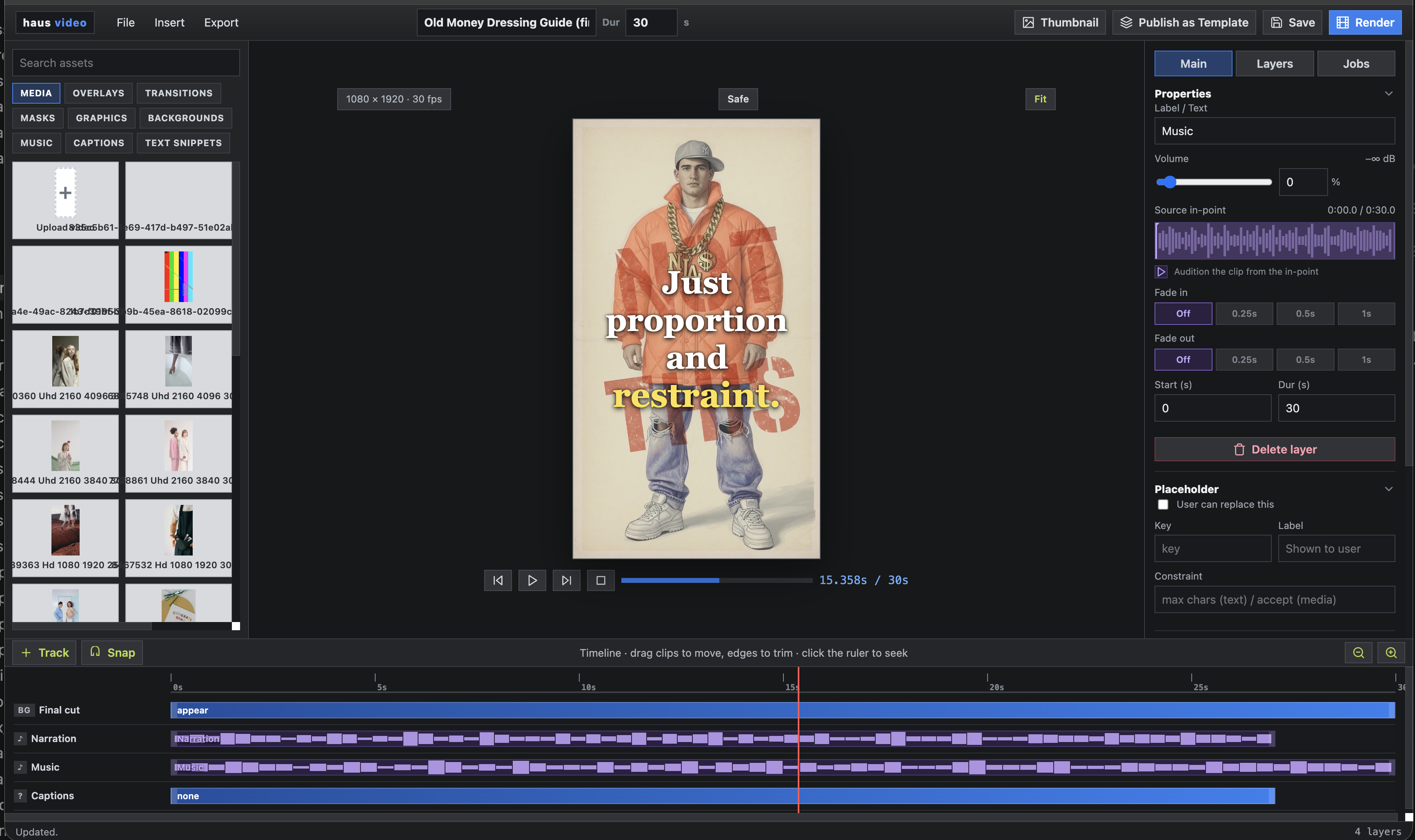Click the playback progress bar
The height and width of the screenshot is (840, 1415).
716,580
